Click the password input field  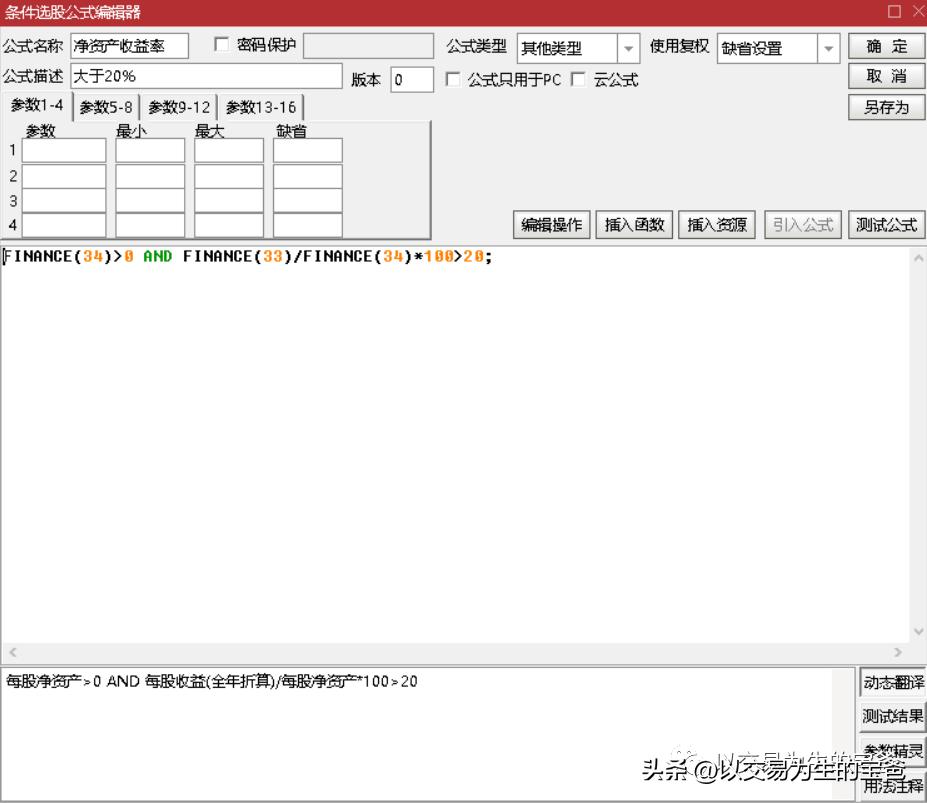pyautogui.click(x=368, y=46)
